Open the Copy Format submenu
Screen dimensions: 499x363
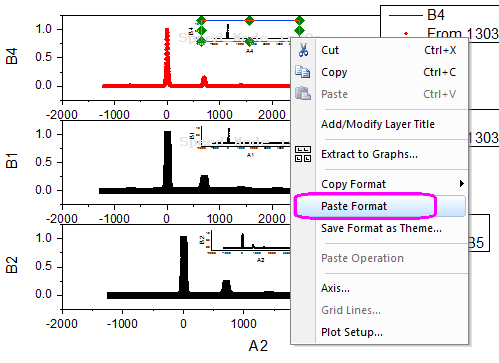(353, 184)
